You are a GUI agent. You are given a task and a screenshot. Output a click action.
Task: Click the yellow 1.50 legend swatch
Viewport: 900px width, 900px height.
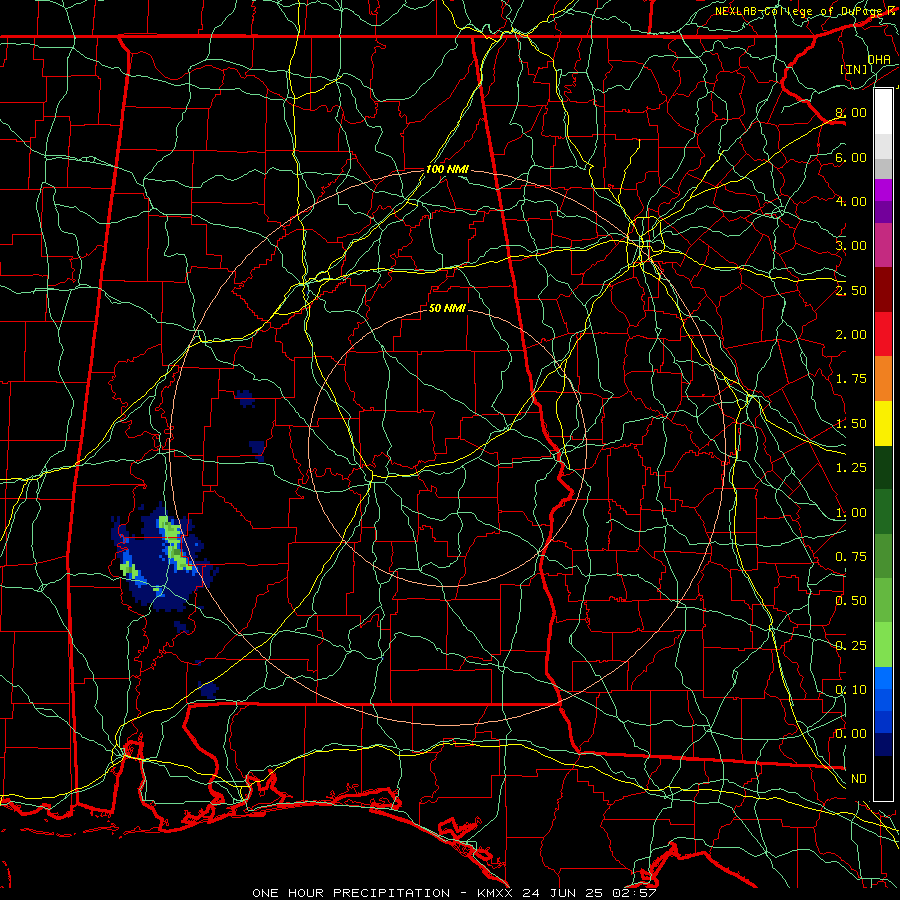tap(883, 423)
